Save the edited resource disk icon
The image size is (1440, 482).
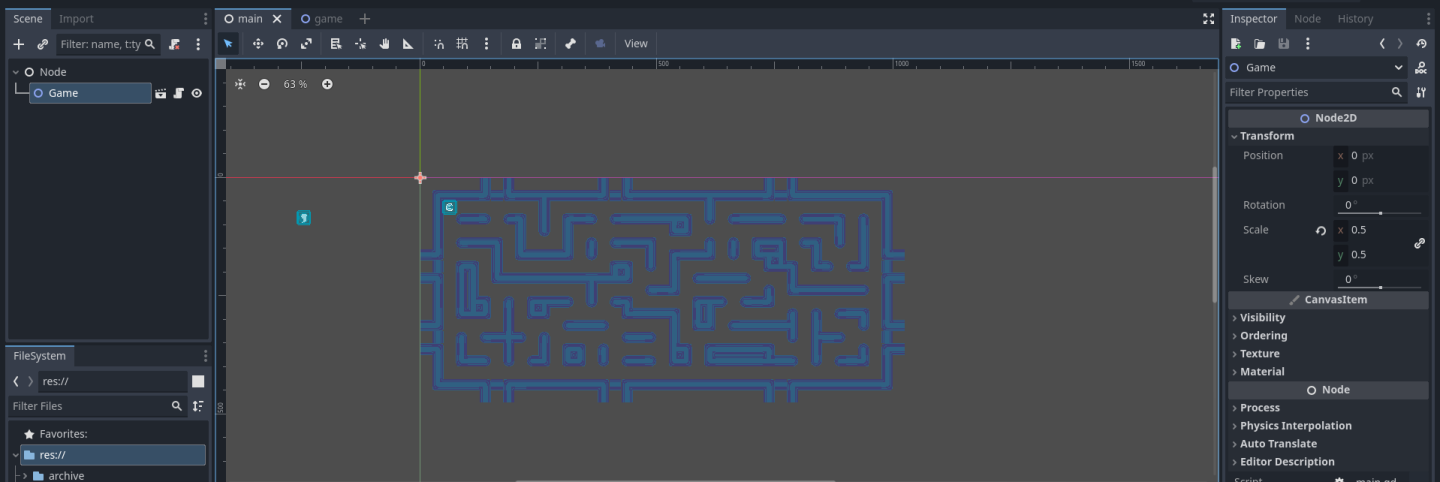click(x=1284, y=44)
